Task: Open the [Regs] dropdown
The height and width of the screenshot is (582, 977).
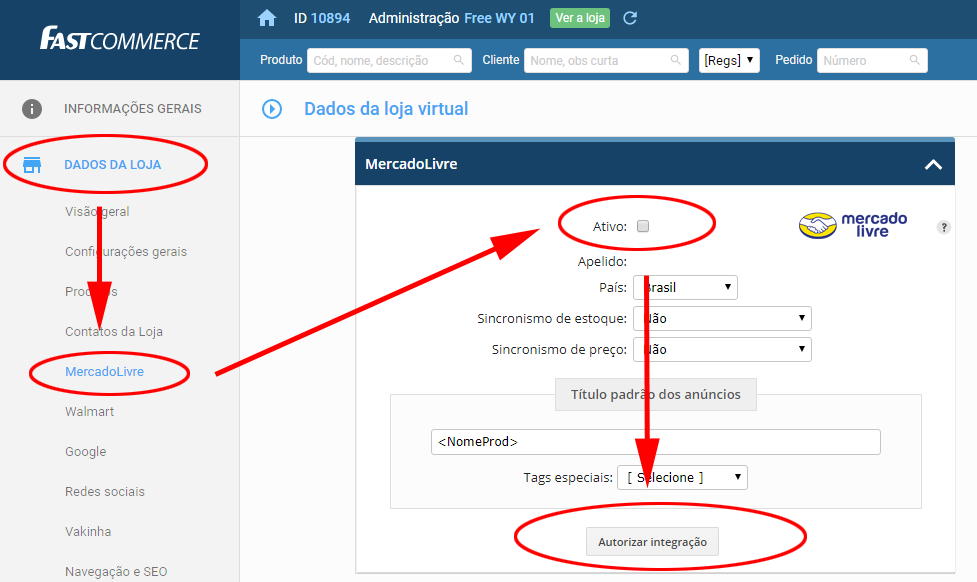Action: tap(729, 60)
